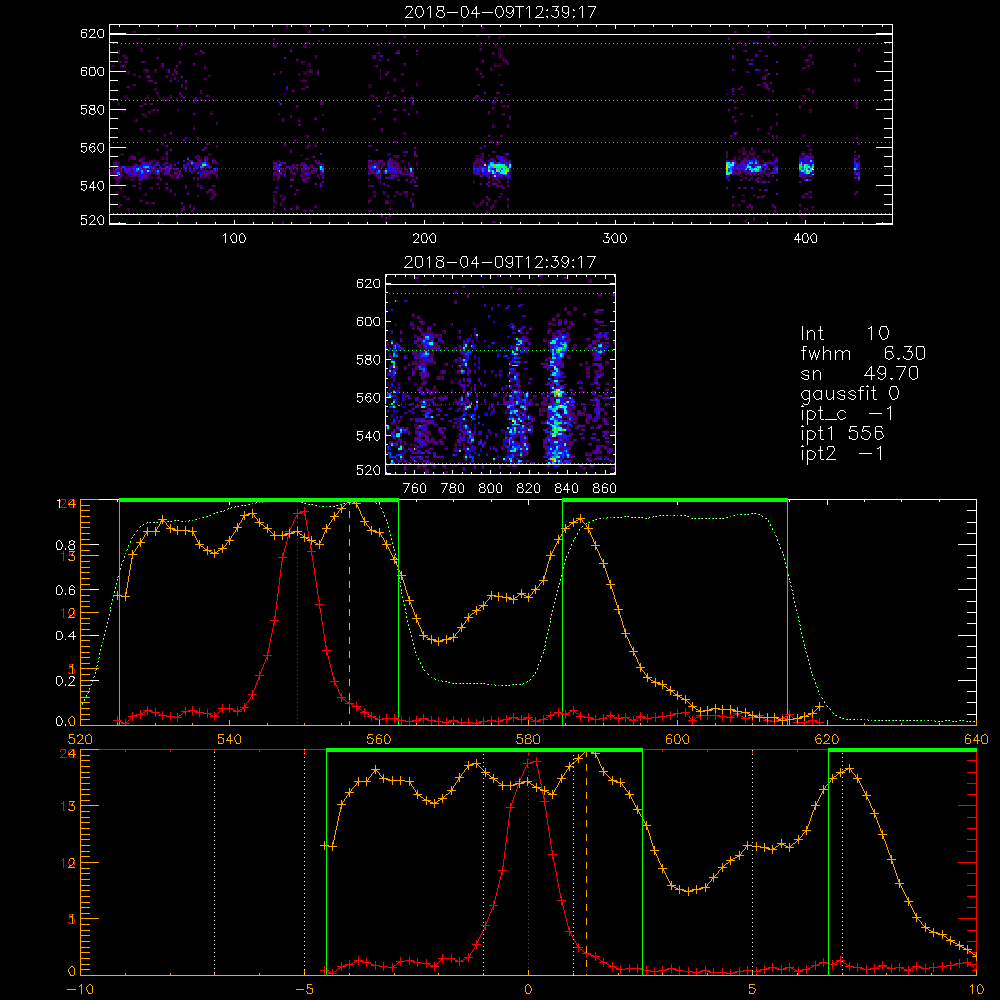Select the 'sn 49.70' parameter line
This screenshot has width=1000, height=1000.
click(860, 373)
